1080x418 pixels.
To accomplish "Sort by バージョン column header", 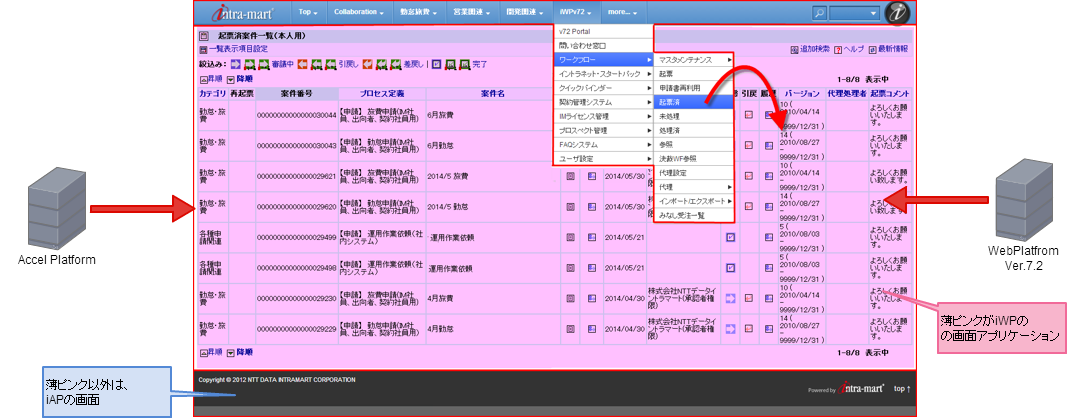I will point(802,94).
